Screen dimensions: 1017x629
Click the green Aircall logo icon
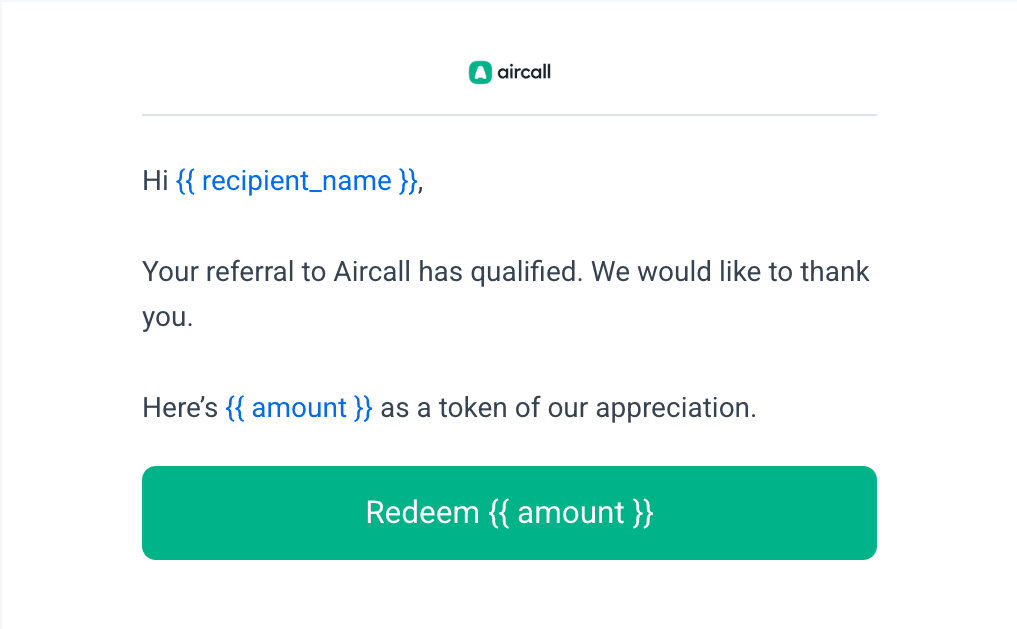(480, 72)
